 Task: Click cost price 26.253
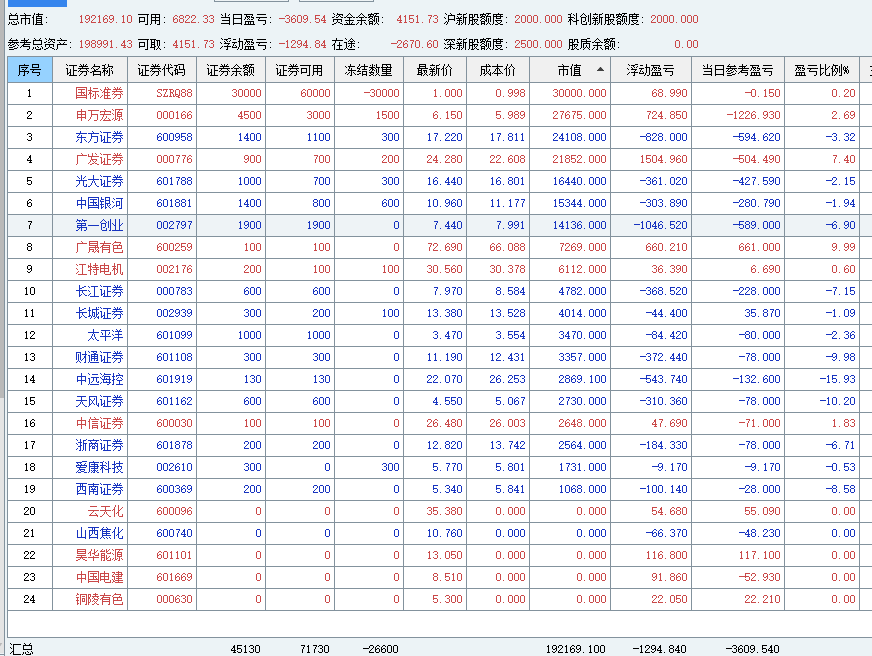tap(507, 379)
